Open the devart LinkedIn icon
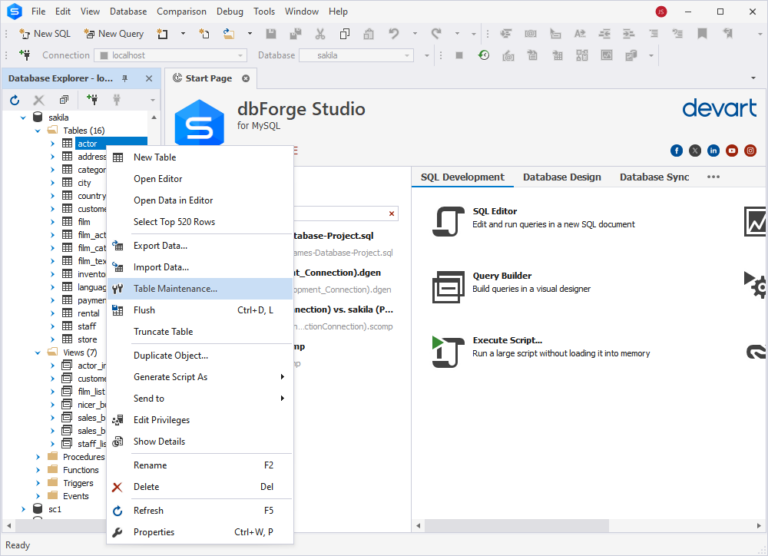 tap(713, 150)
